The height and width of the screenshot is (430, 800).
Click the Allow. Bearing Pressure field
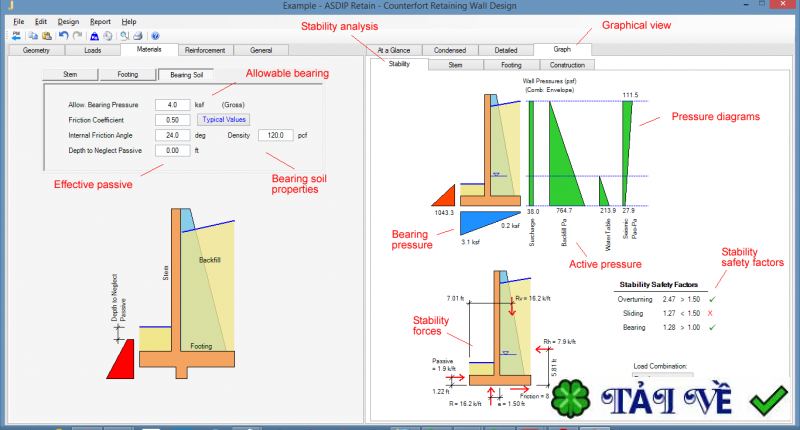(172, 105)
